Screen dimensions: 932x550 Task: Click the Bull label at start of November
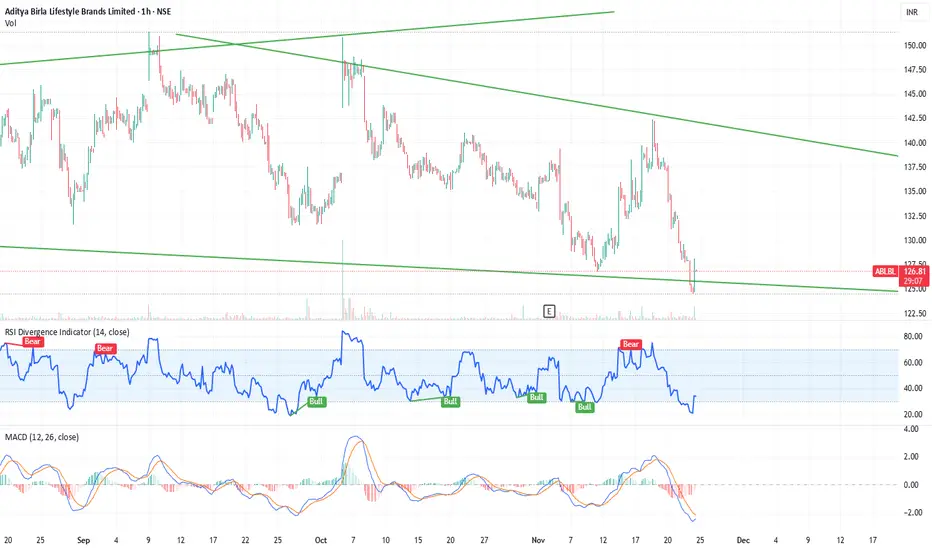537,397
